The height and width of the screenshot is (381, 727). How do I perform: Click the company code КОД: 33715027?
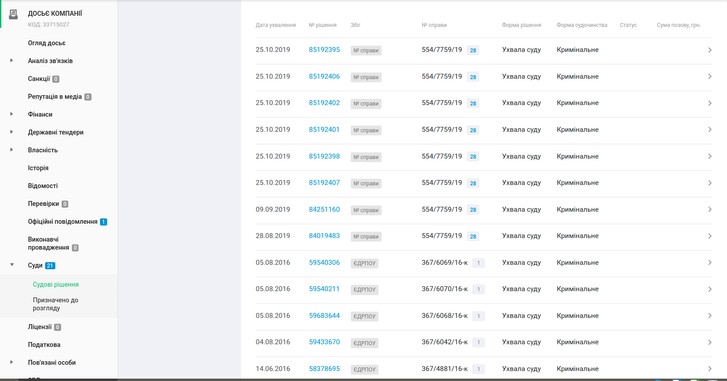coord(48,25)
